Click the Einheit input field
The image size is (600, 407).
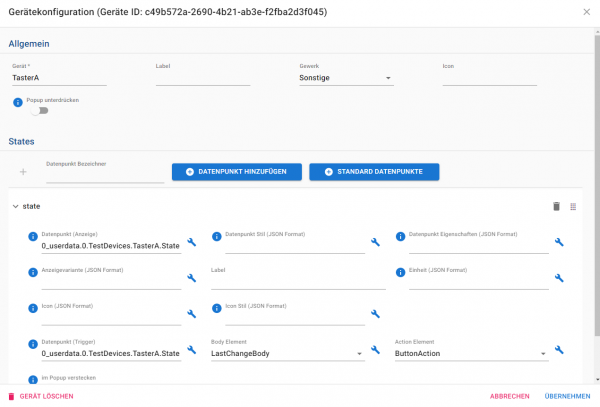pyautogui.click(x=479, y=282)
